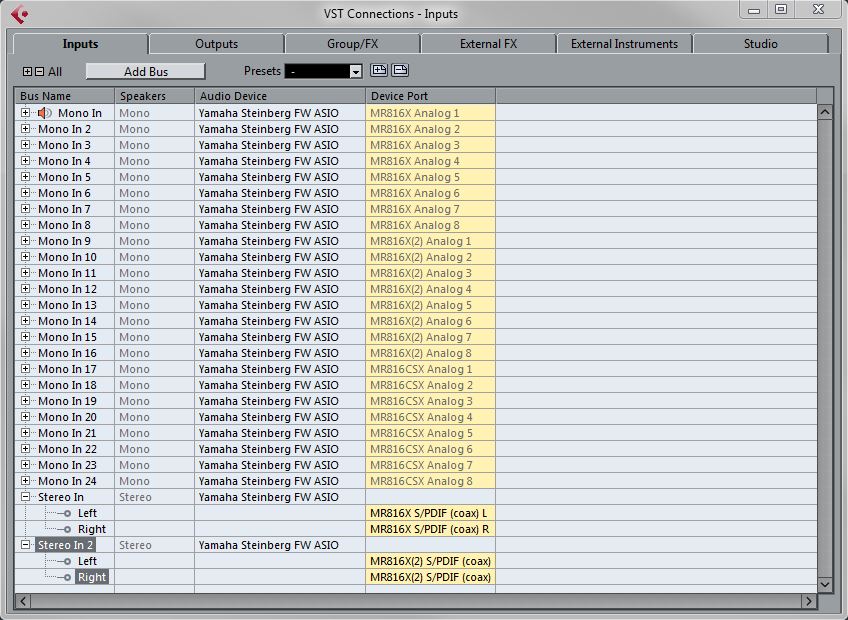Click the audio device of Stereo In
The height and width of the screenshot is (620, 848).
click(x=280, y=497)
